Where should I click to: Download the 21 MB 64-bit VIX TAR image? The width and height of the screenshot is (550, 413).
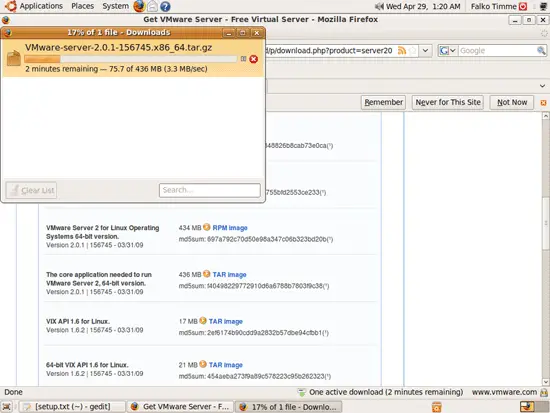(226, 365)
